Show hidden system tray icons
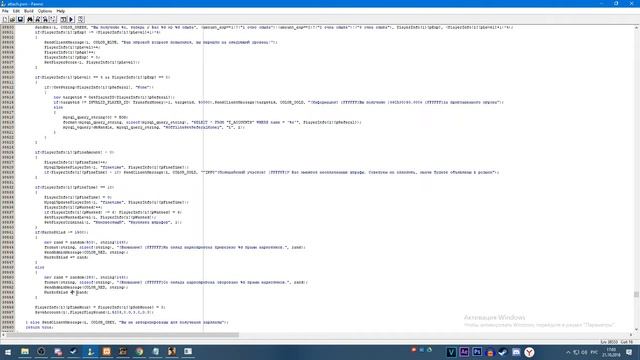Viewport: 640px width, 360px height. (568, 352)
